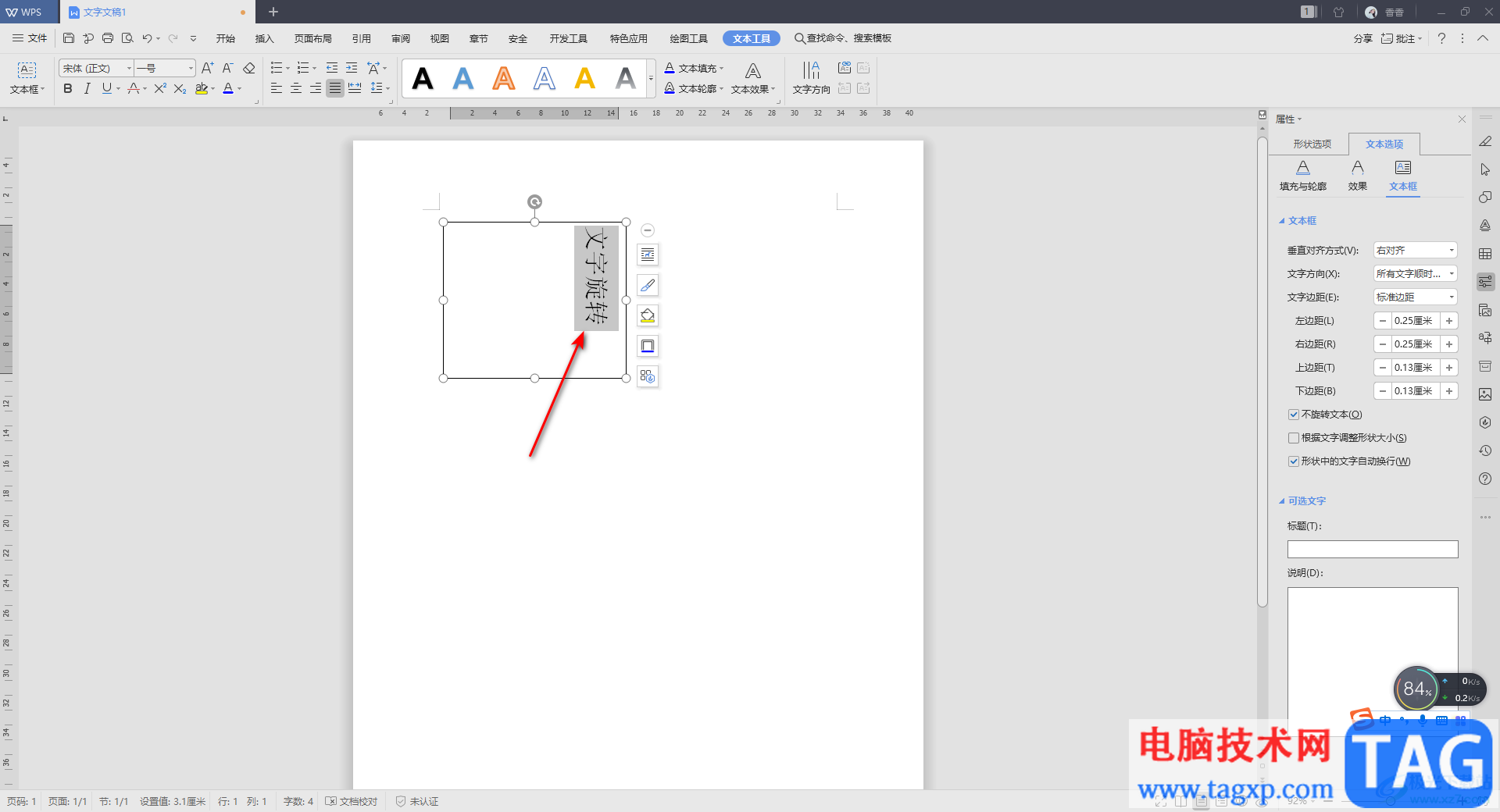Increase 上边距 with plus button
The image size is (1500, 812).
click(x=1449, y=368)
